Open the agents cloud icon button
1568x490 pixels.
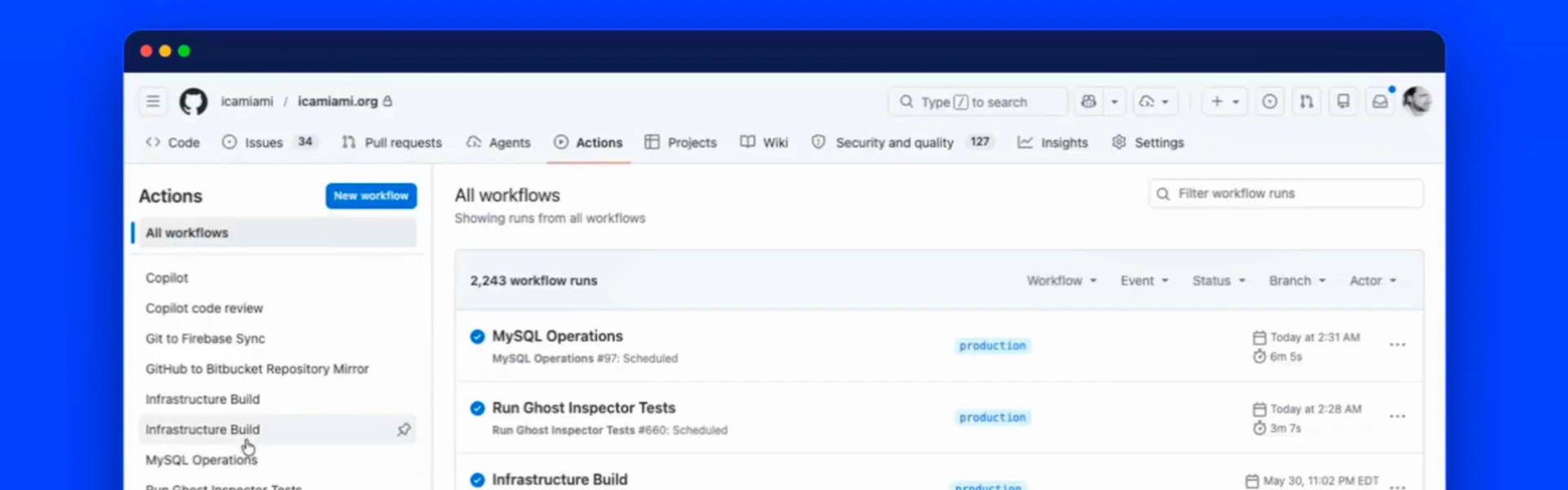coord(1155,101)
